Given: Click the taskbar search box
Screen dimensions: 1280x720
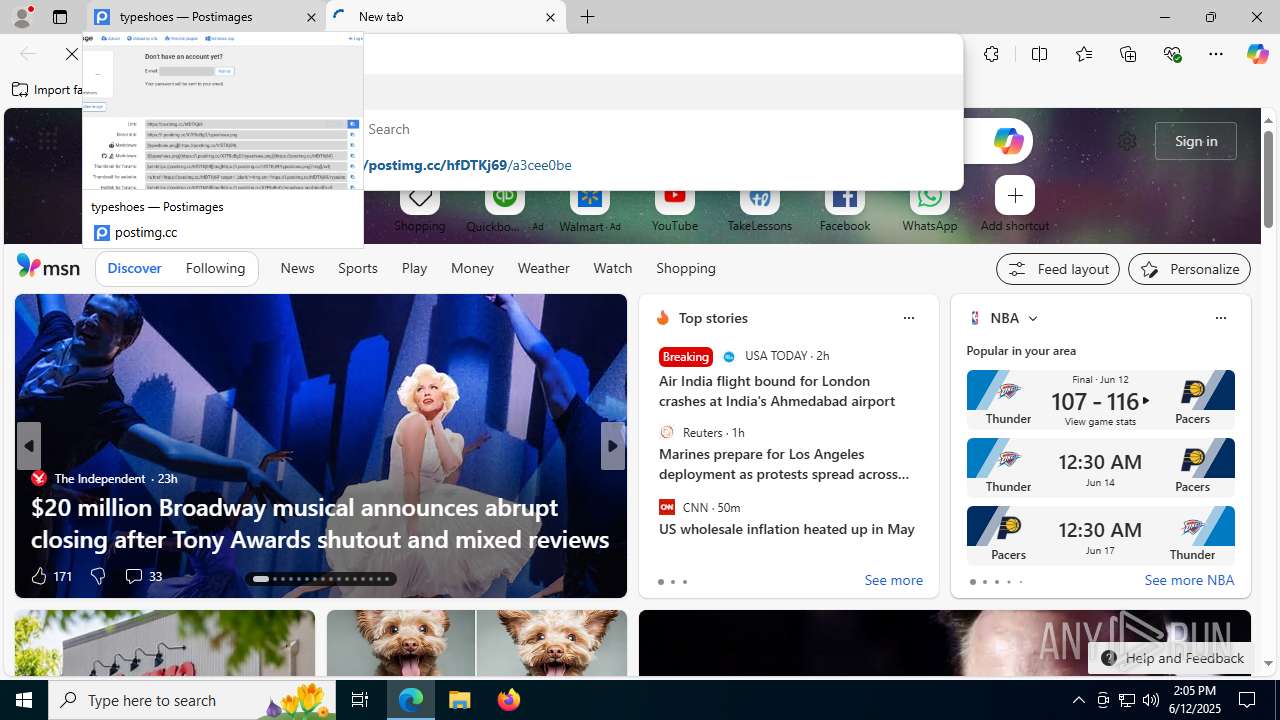Looking at the screenshot, I should (191, 700).
